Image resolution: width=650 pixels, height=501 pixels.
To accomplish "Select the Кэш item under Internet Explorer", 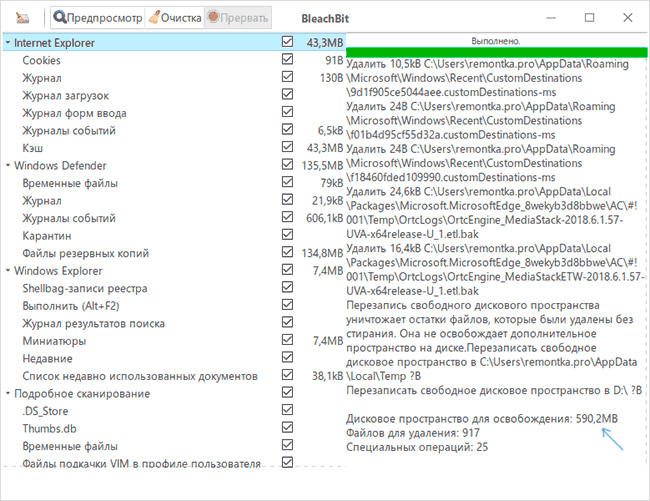I will [x=32, y=148].
